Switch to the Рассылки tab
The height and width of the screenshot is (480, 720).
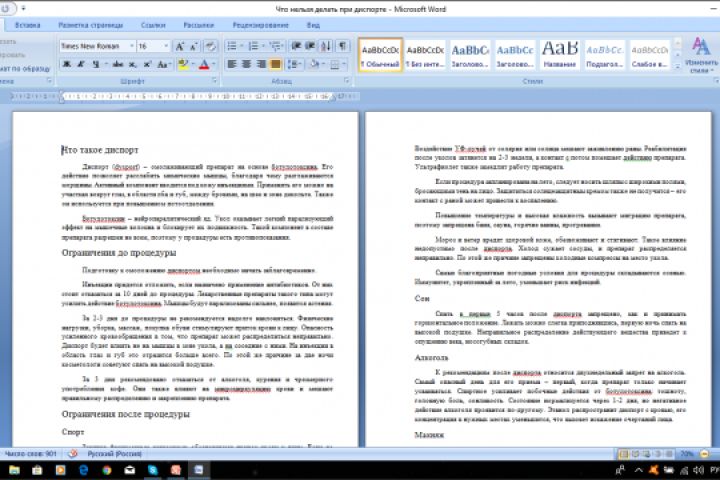tap(198, 25)
